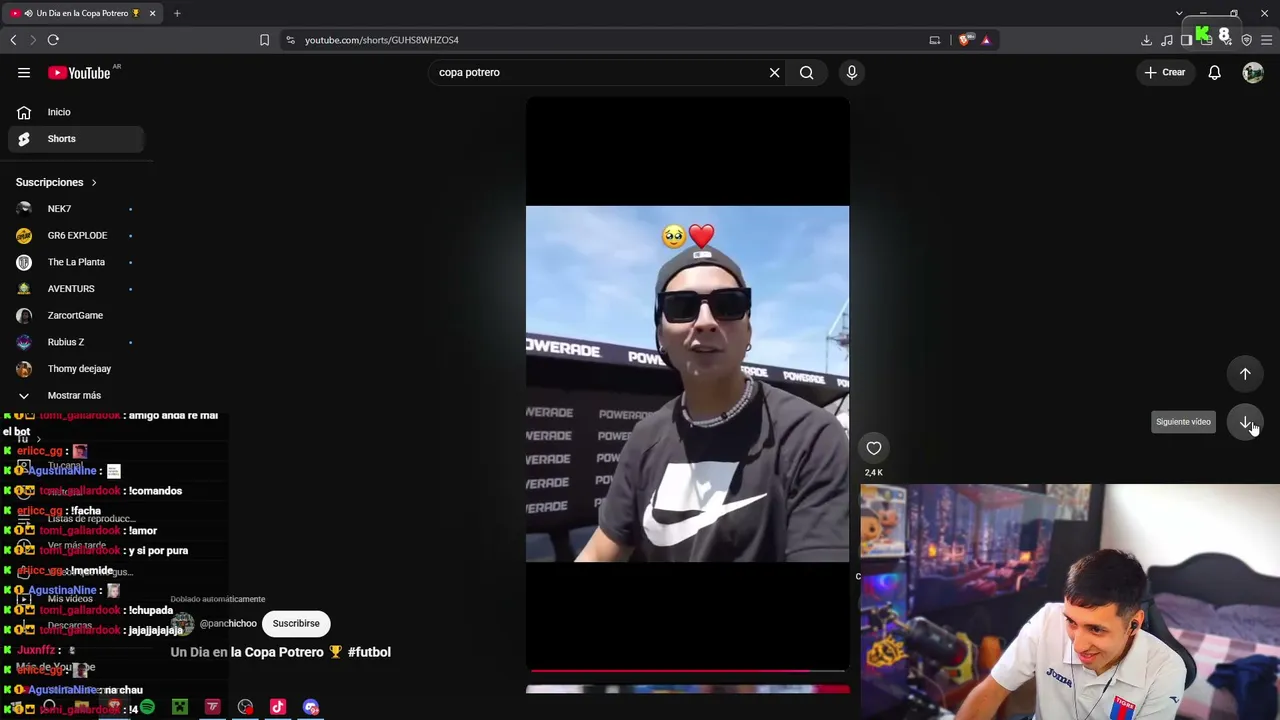Open the ZarcortGame subscription channel
Image resolution: width=1280 pixels, height=720 pixels.
click(76, 315)
